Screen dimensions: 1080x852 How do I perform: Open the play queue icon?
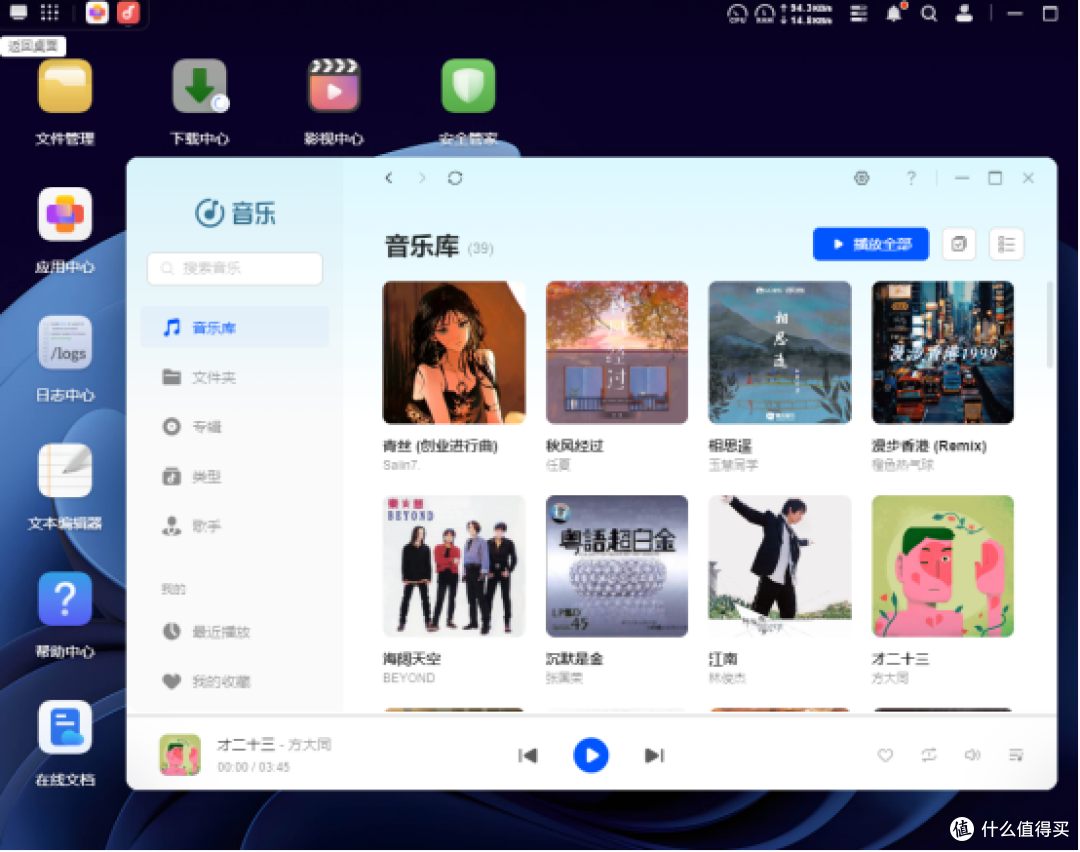point(1017,756)
